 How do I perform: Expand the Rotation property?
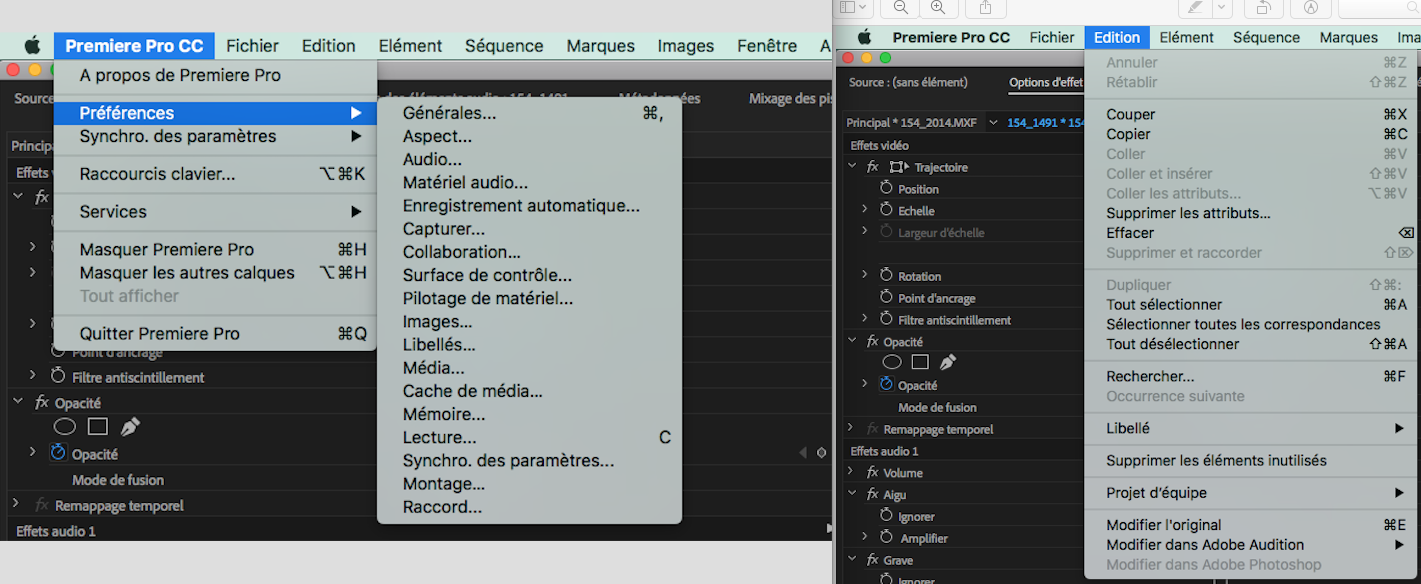point(865,276)
